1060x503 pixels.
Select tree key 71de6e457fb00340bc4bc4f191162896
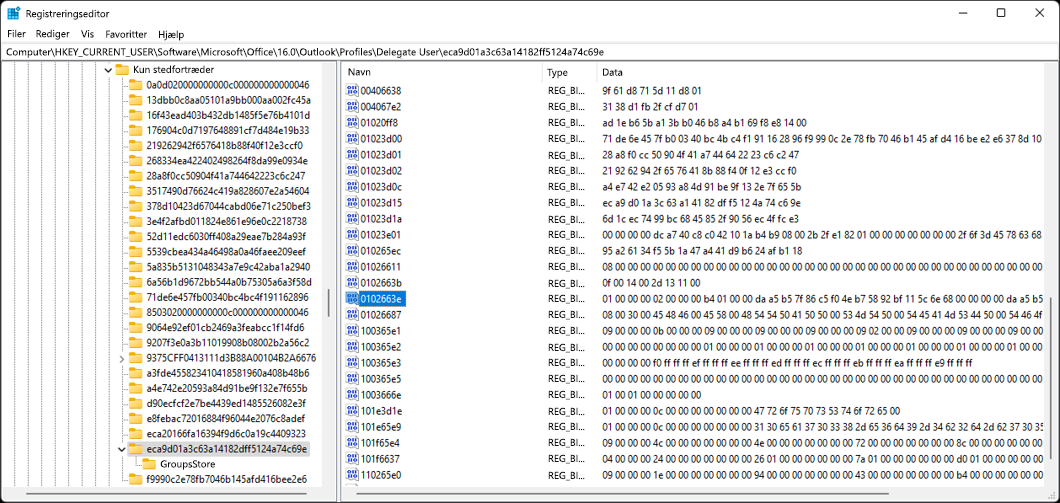[228, 297]
